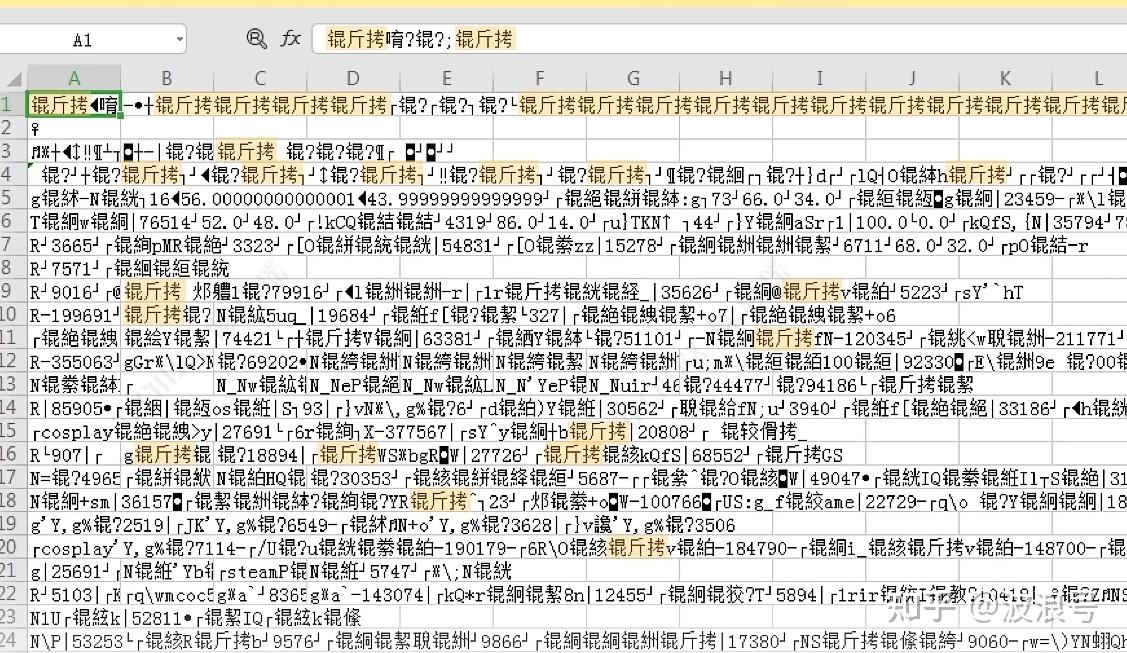Select the row 20 header
The width and height of the screenshot is (1127, 653).
tap(12, 547)
